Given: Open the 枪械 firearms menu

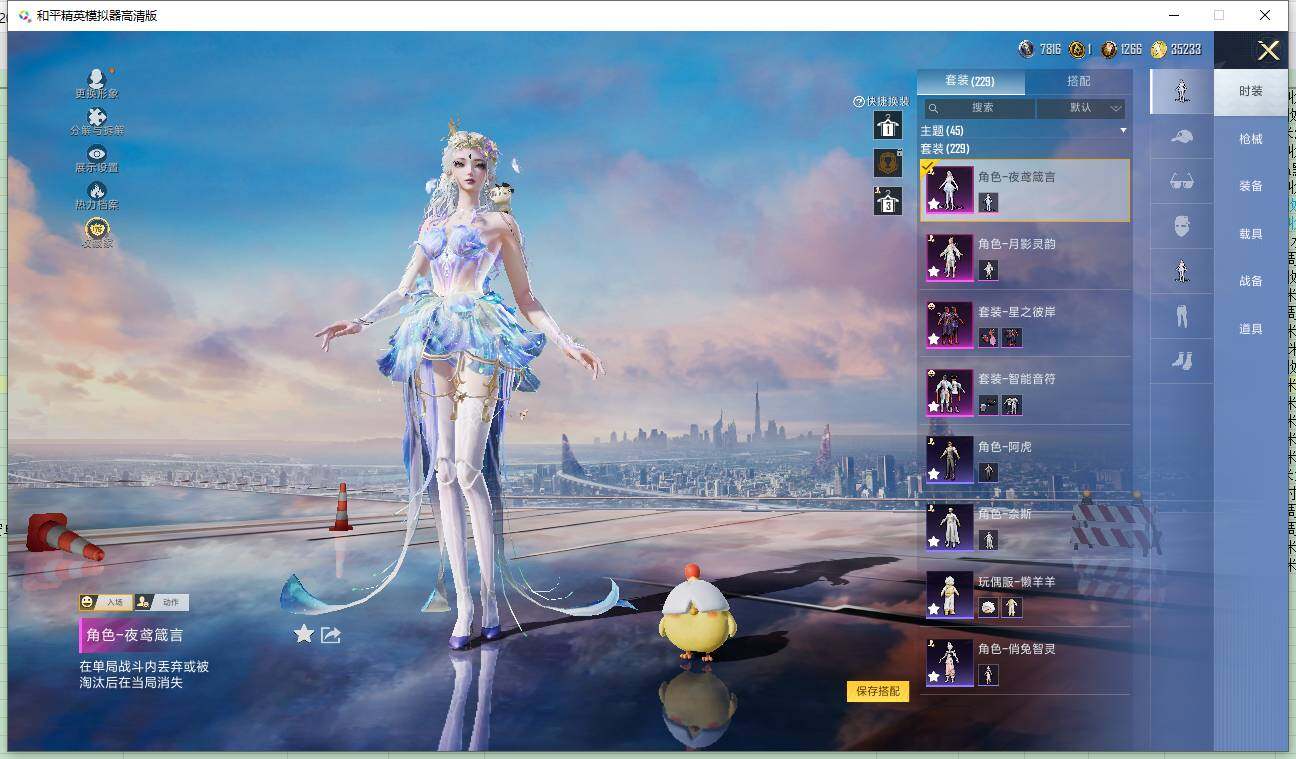Looking at the screenshot, I should (x=1251, y=139).
